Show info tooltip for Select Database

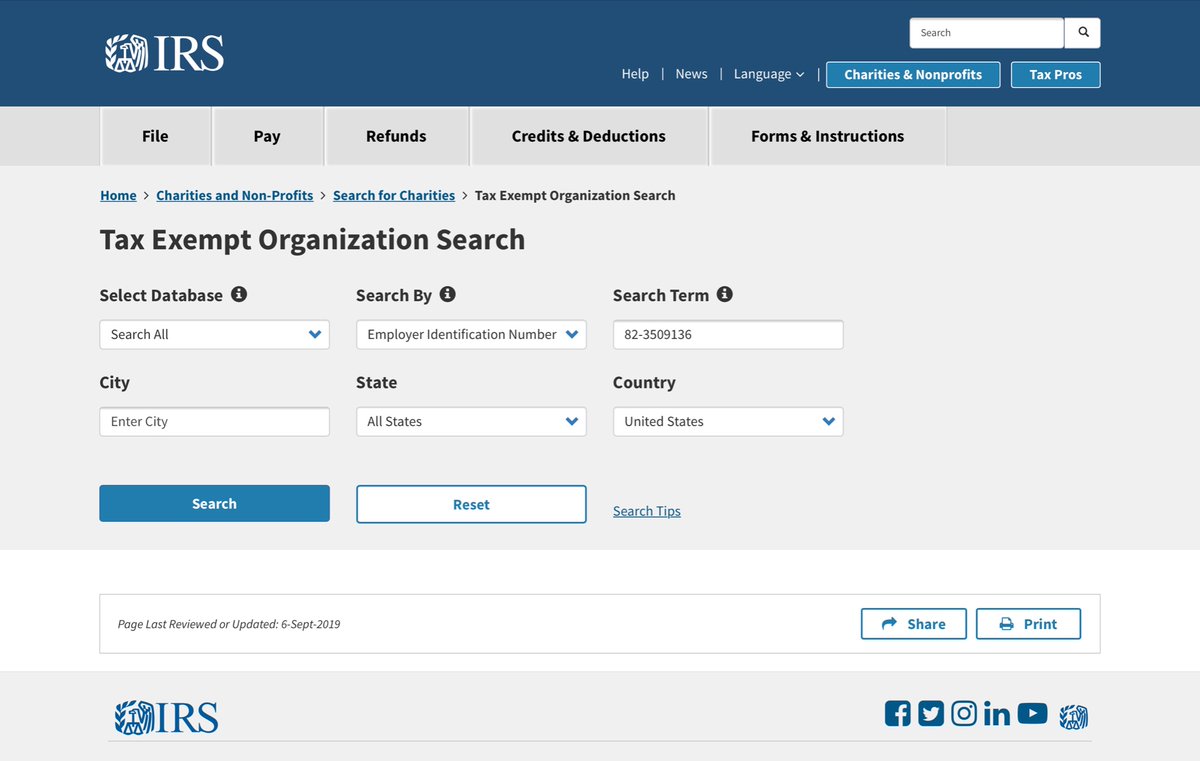239,294
